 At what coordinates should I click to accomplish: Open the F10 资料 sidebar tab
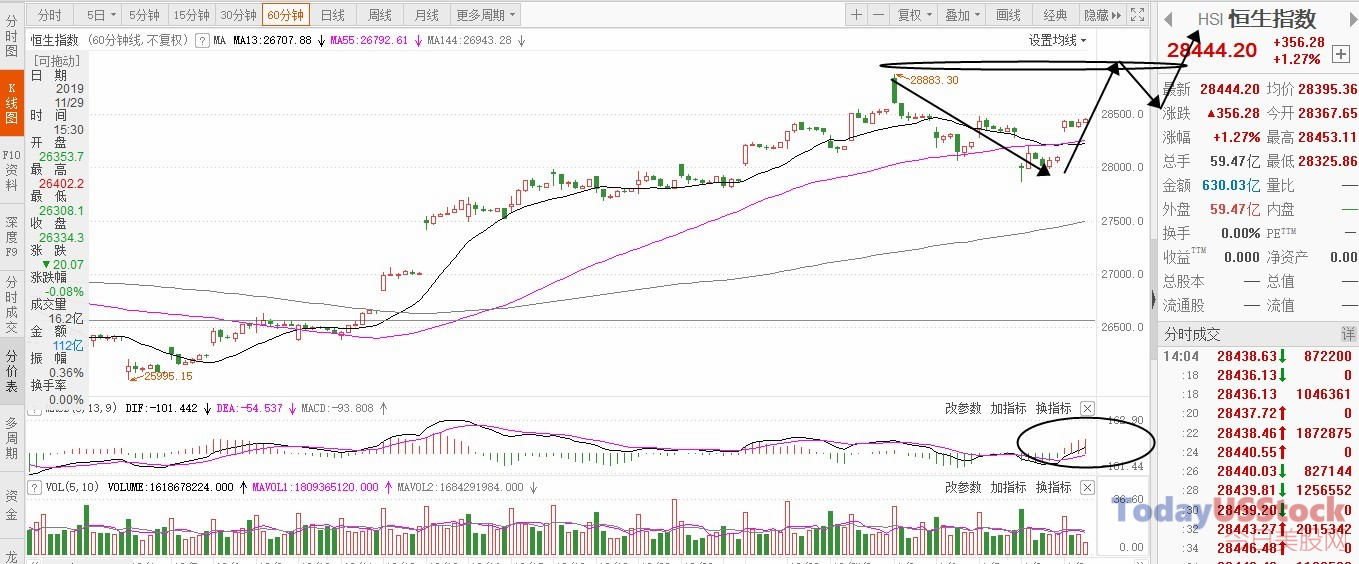pos(11,170)
